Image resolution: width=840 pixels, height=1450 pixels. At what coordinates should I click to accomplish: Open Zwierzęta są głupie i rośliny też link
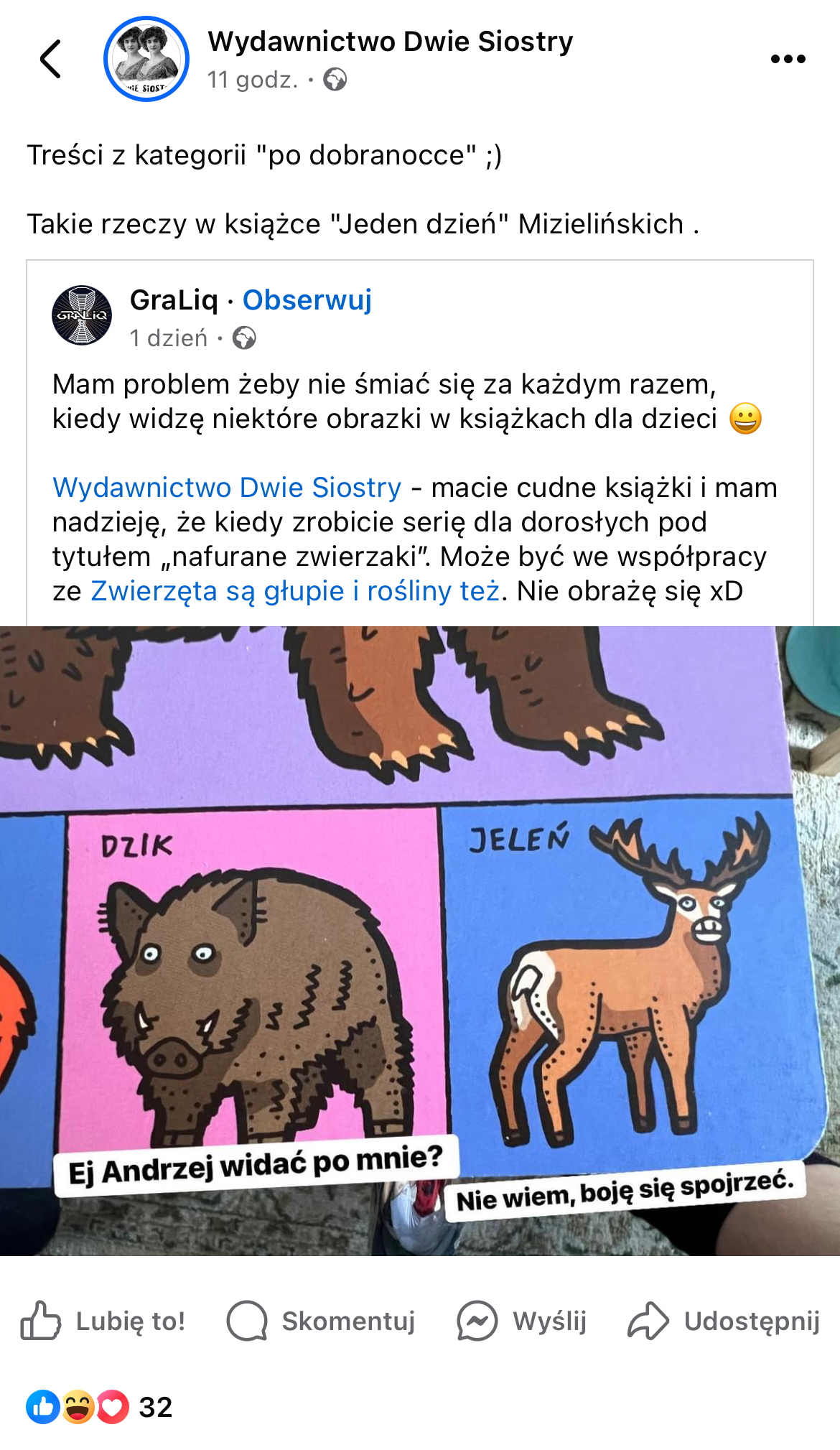(295, 591)
